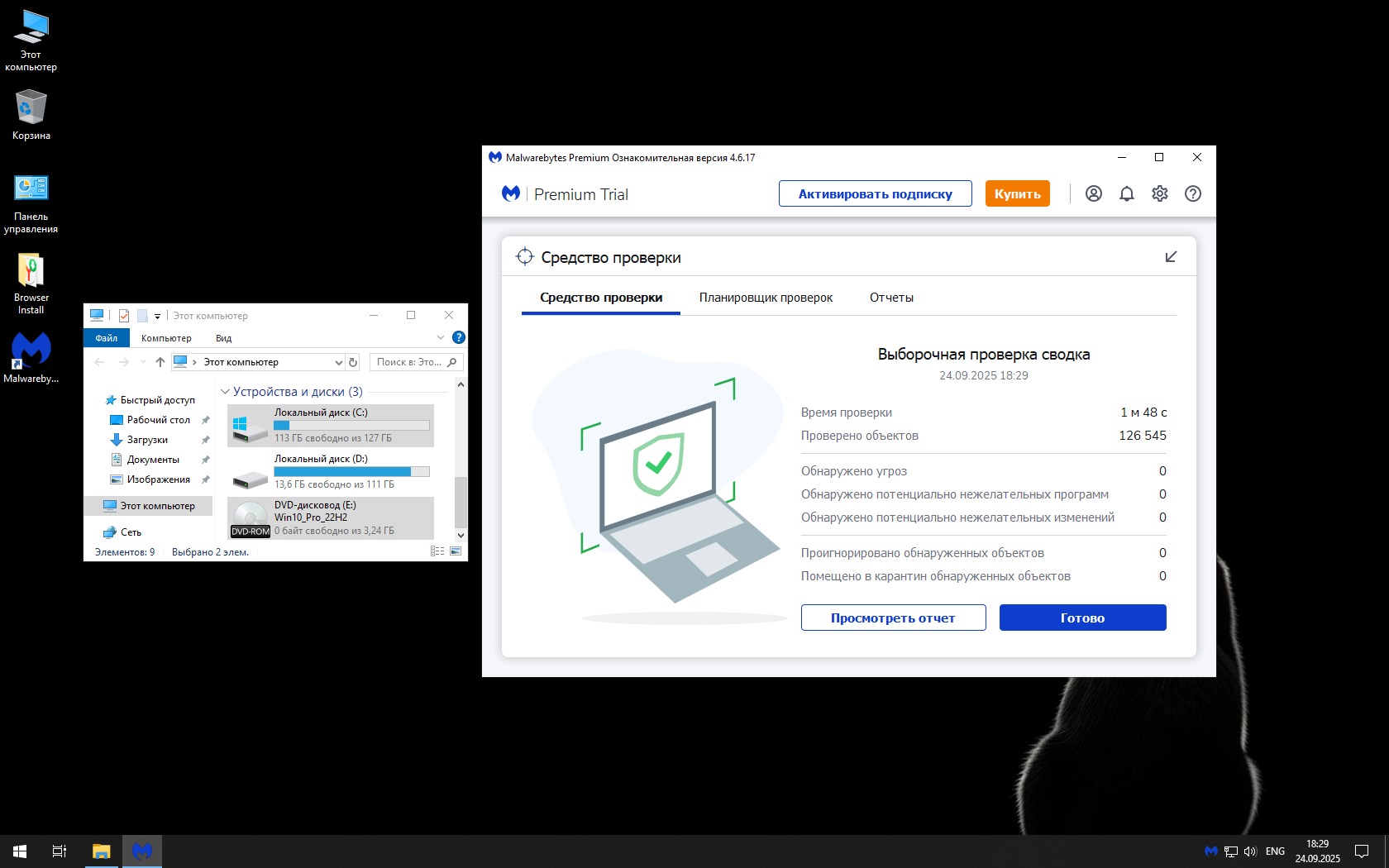This screenshot has height=868, width=1389.
Task: Open Документы in the navigation pane
Action: (153, 460)
